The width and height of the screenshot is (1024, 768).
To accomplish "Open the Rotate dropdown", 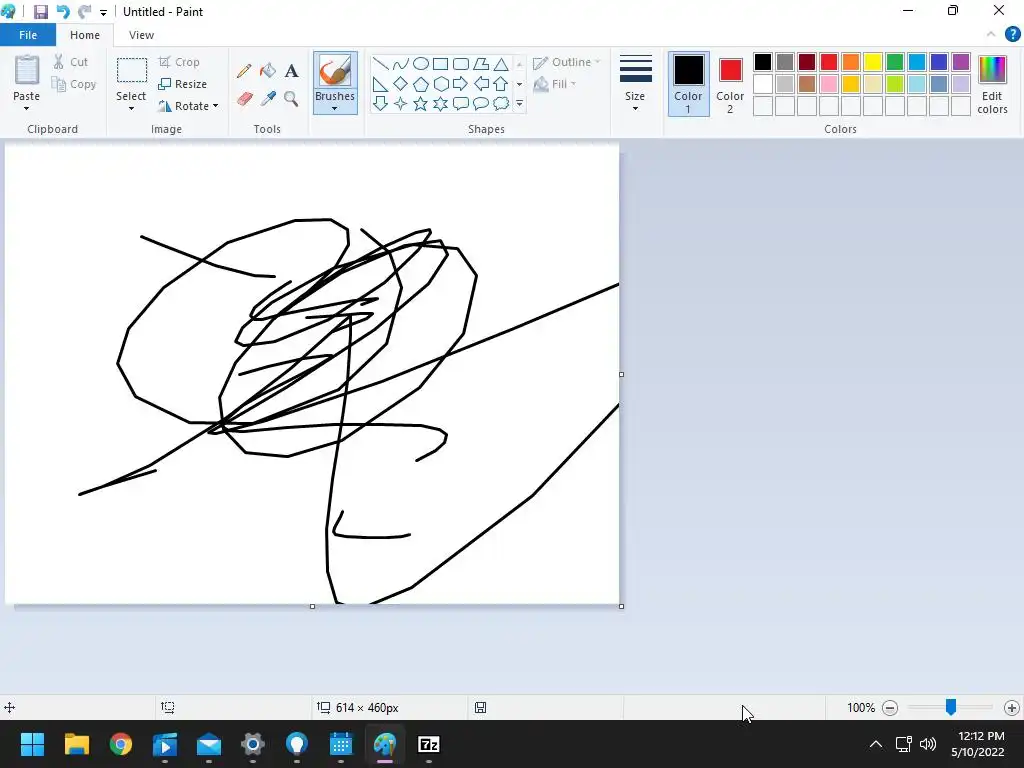I will (x=188, y=106).
